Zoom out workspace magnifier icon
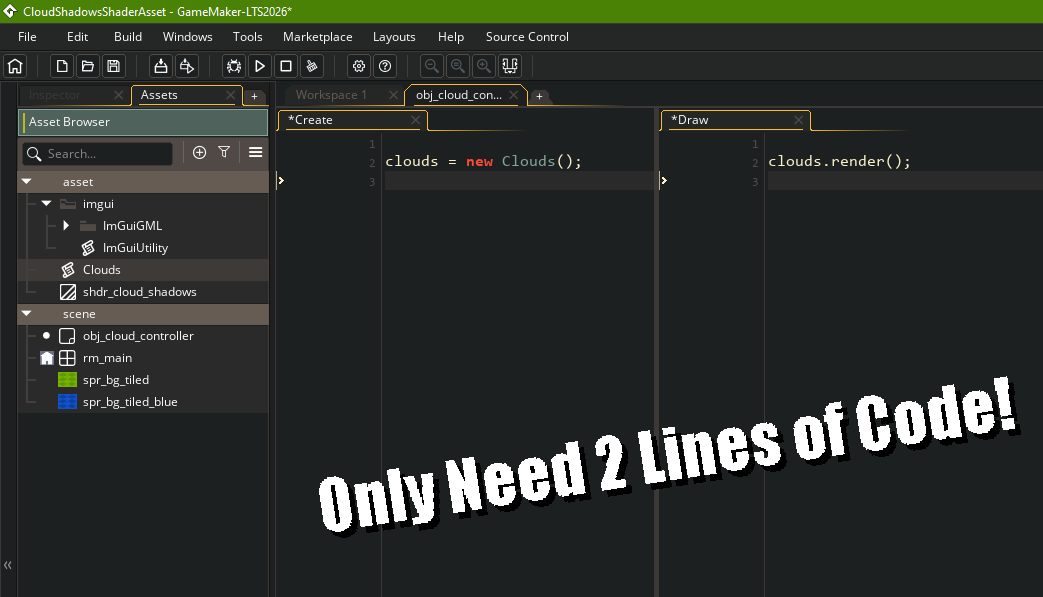This screenshot has width=1043, height=597. click(432, 66)
